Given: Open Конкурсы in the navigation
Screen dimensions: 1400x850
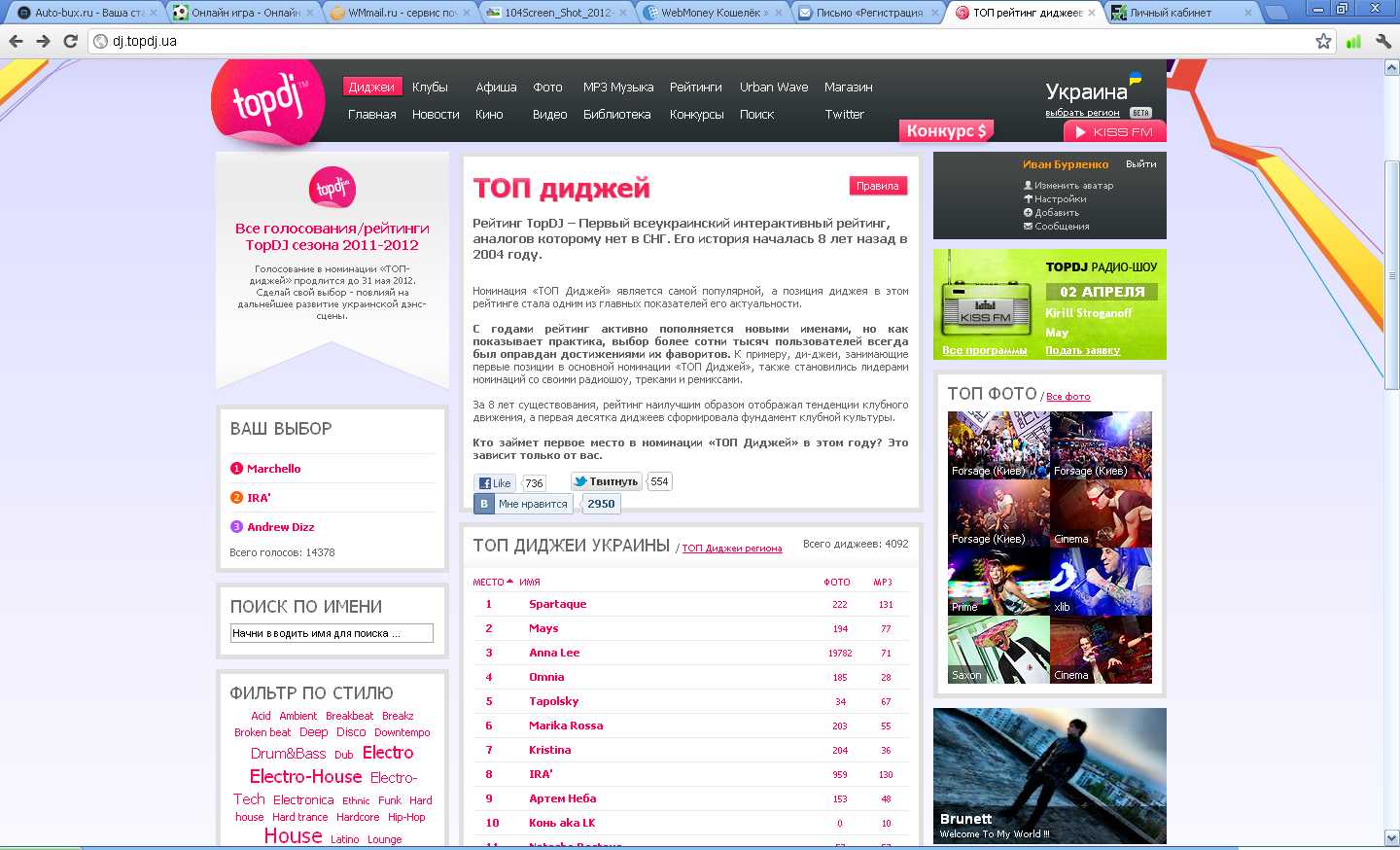Looking at the screenshot, I should (x=696, y=114).
